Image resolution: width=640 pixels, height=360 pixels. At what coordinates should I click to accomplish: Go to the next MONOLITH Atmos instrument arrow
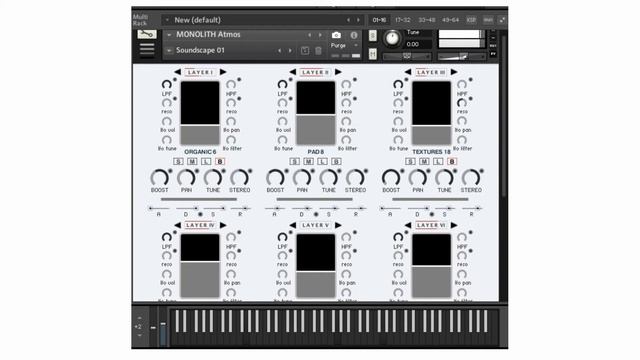click(x=320, y=35)
